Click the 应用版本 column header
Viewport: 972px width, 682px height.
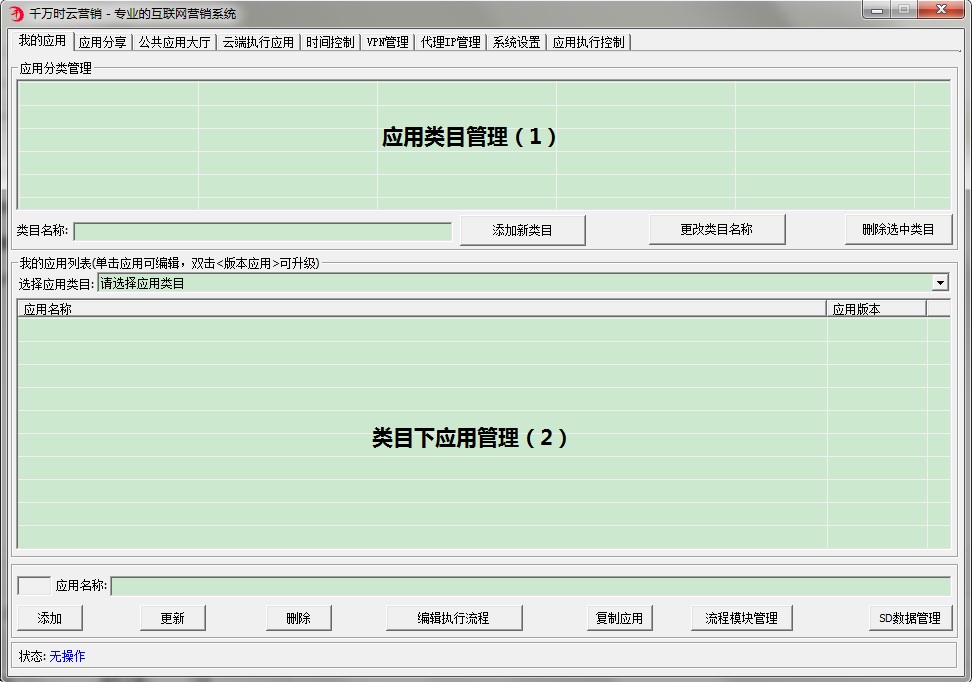876,308
